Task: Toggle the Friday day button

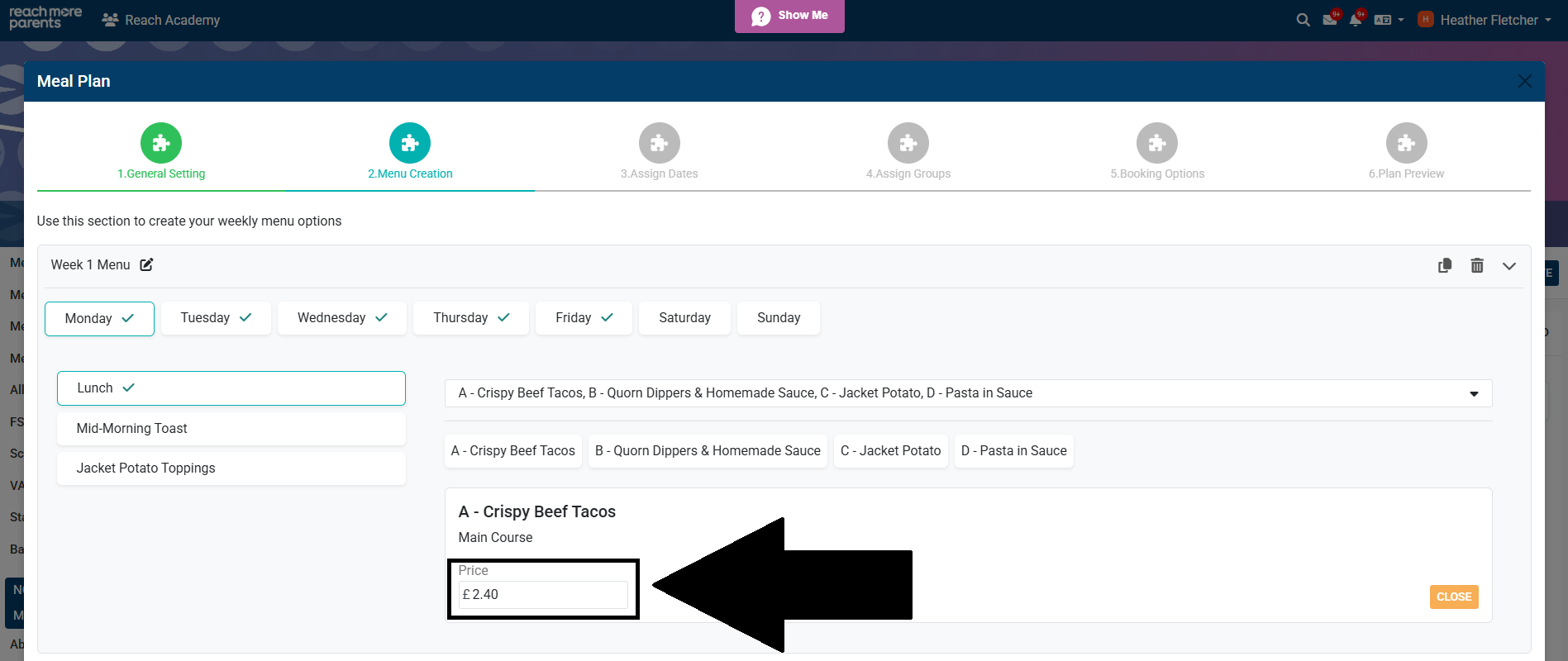Action: 584,318
